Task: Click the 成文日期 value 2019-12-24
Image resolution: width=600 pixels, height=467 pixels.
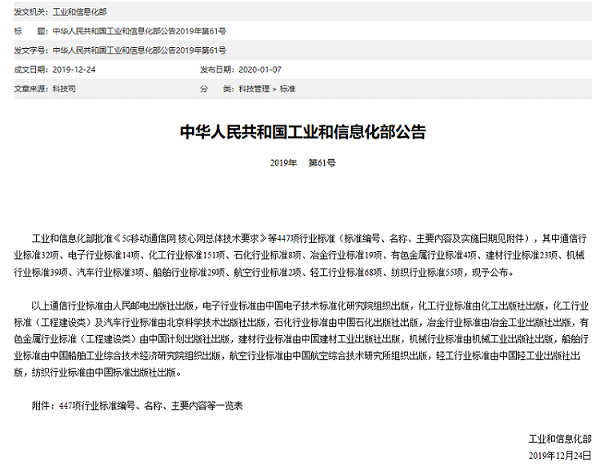Action: 73,70
